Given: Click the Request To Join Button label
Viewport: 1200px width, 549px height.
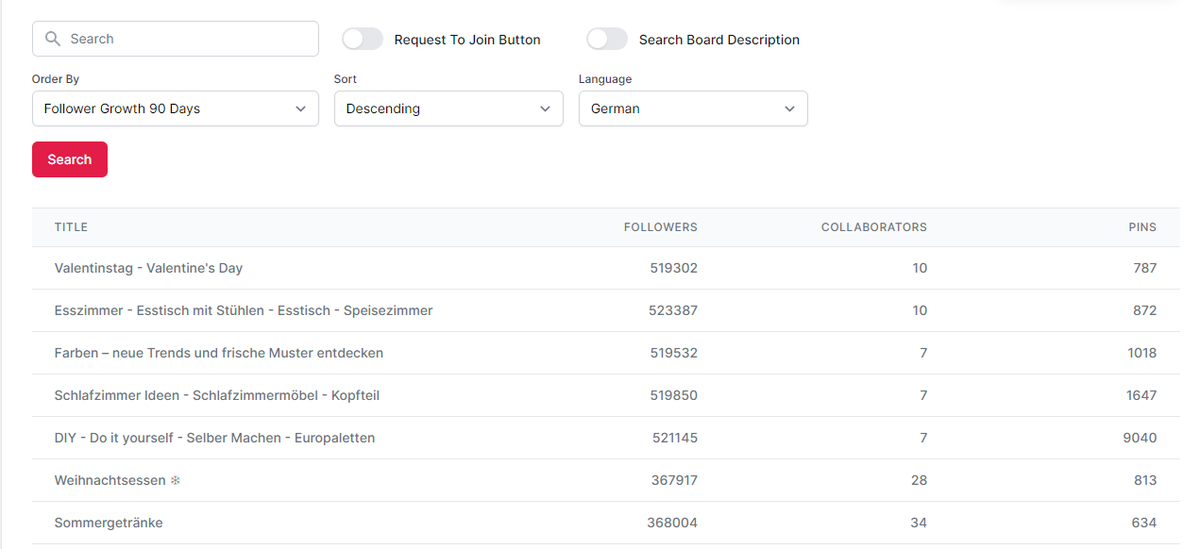Looking at the screenshot, I should (x=467, y=40).
